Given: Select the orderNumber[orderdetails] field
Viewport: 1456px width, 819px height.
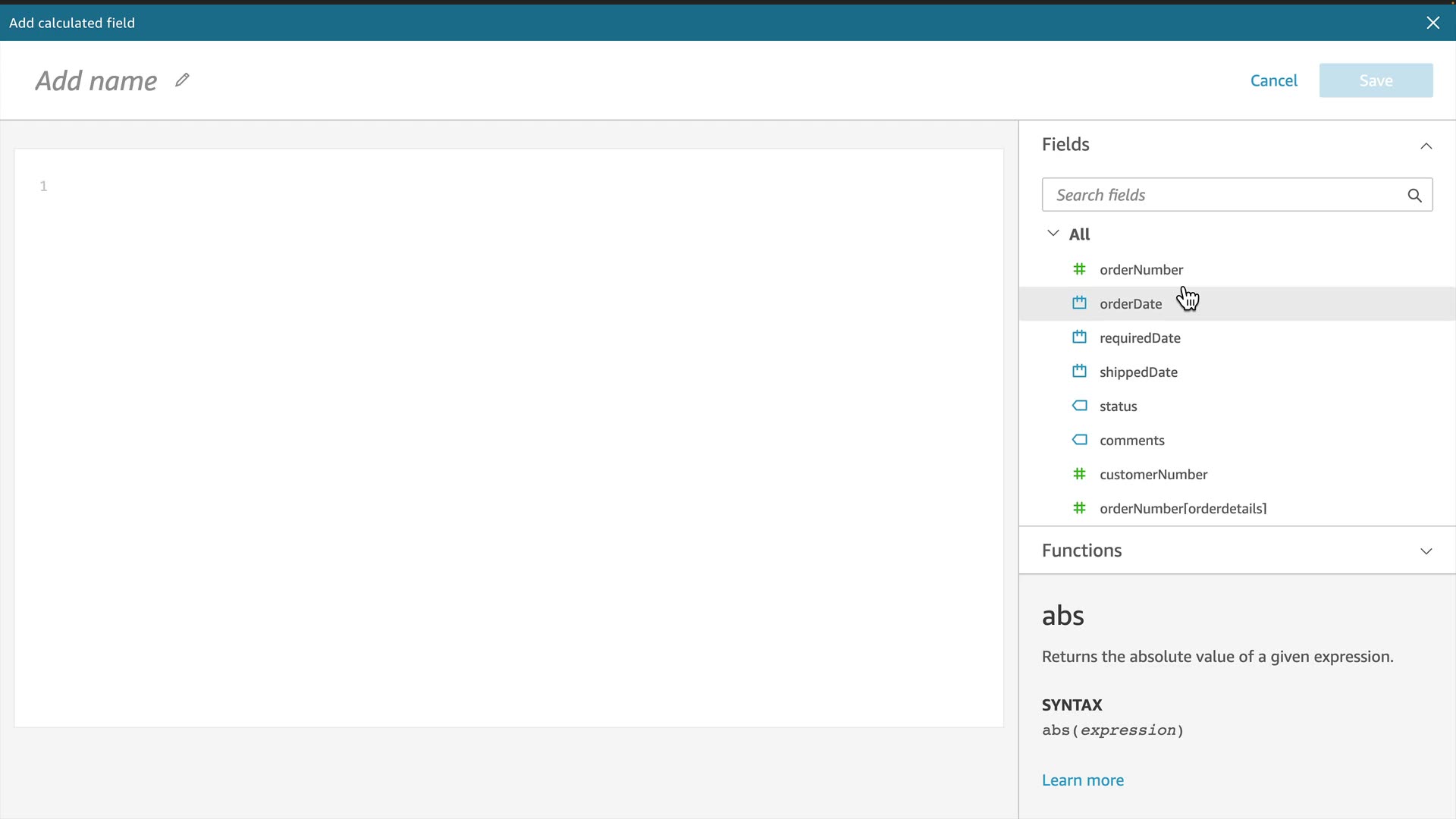Looking at the screenshot, I should [x=1182, y=509].
